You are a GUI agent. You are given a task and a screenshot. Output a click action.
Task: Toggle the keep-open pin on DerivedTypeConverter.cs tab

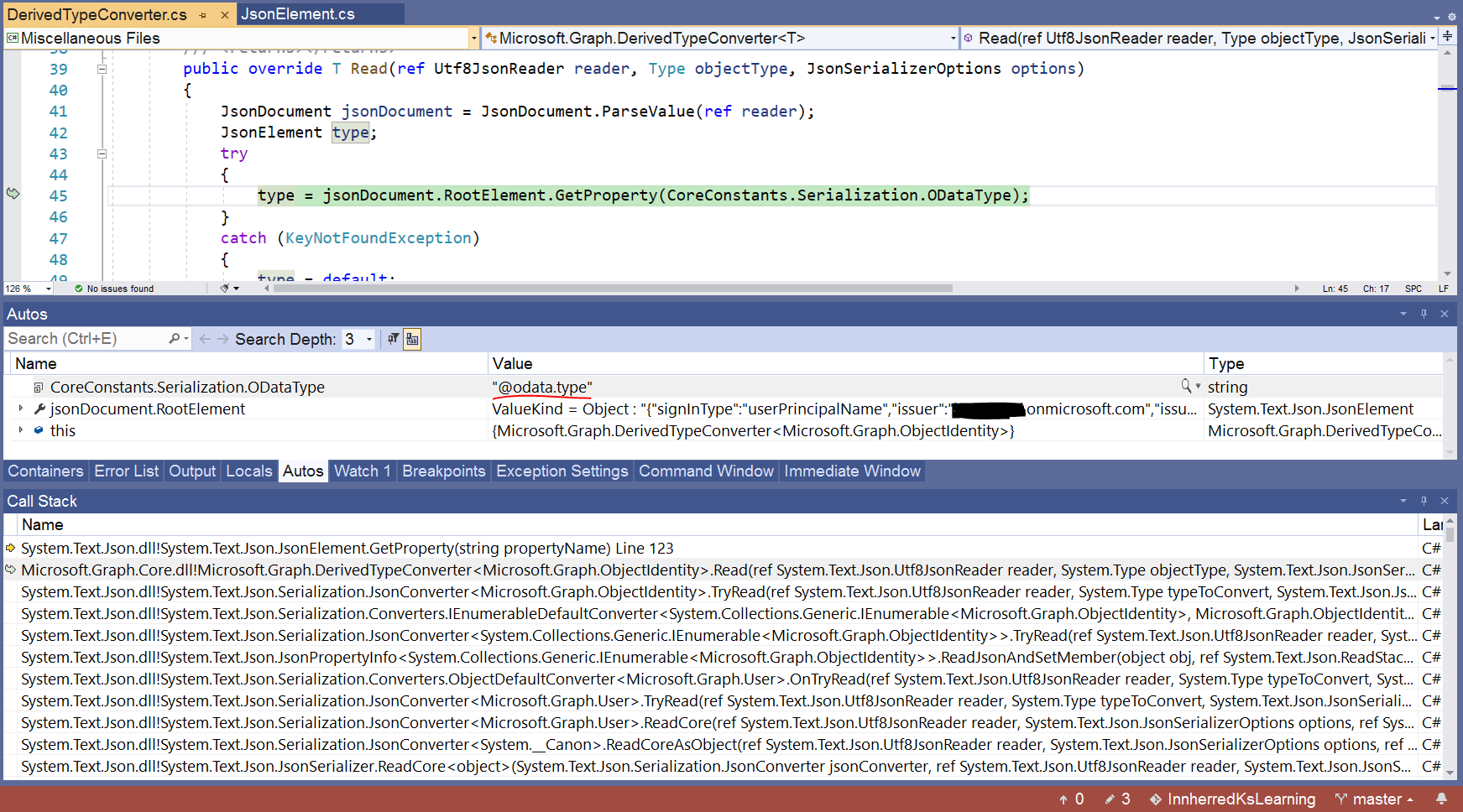click(201, 14)
